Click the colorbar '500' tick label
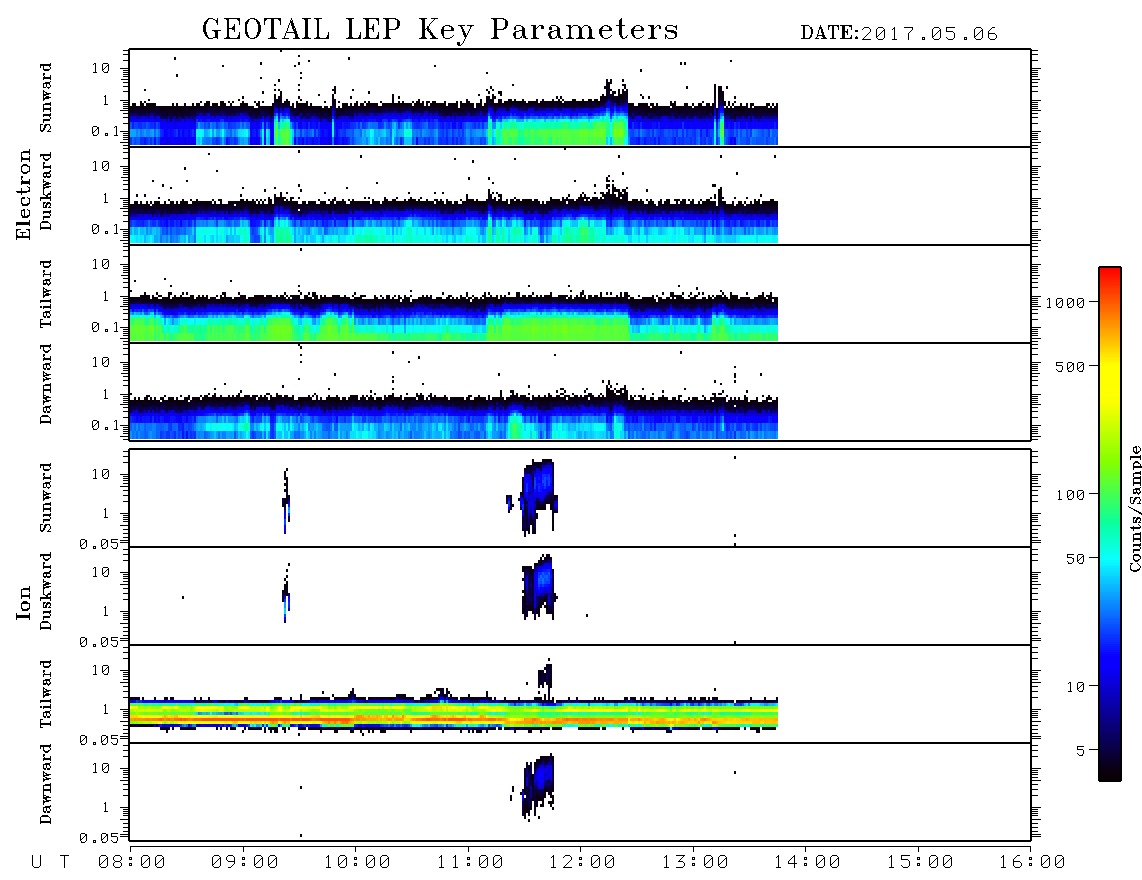This screenshot has height=880, width=1142. [1070, 367]
